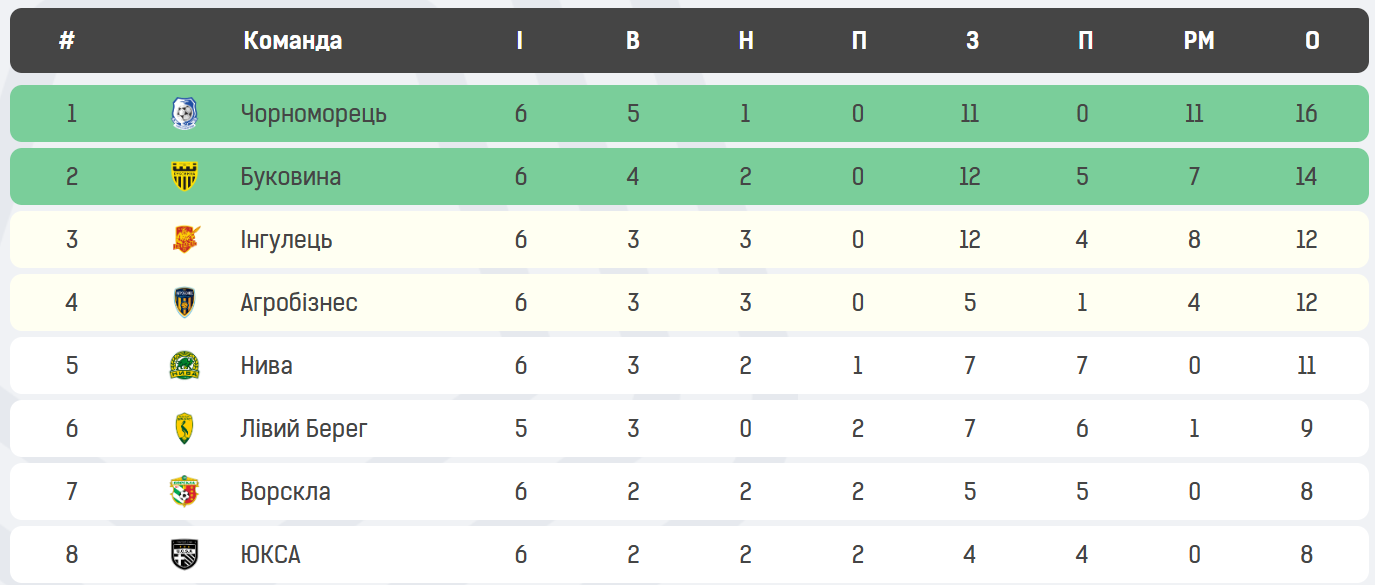Click the І games played header

[x=520, y=41]
